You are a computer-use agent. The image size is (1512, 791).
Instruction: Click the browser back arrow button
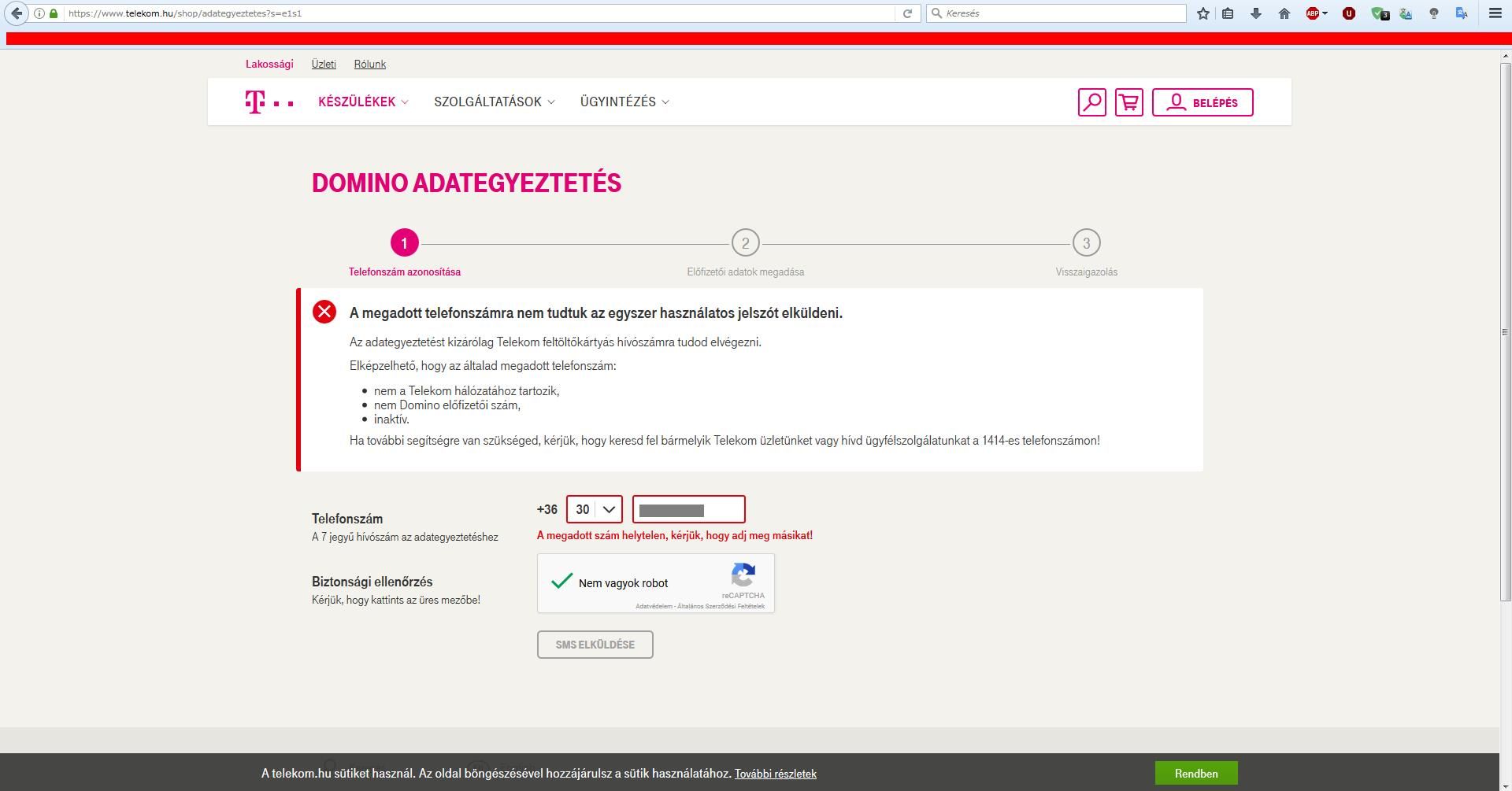tap(17, 13)
